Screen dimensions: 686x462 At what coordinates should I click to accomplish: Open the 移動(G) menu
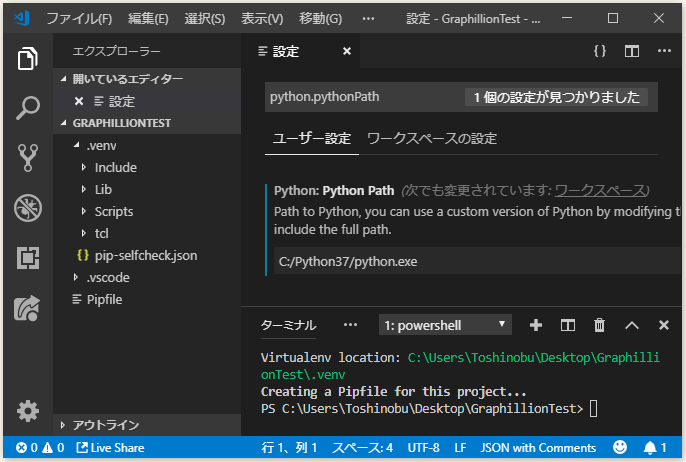coord(321,18)
